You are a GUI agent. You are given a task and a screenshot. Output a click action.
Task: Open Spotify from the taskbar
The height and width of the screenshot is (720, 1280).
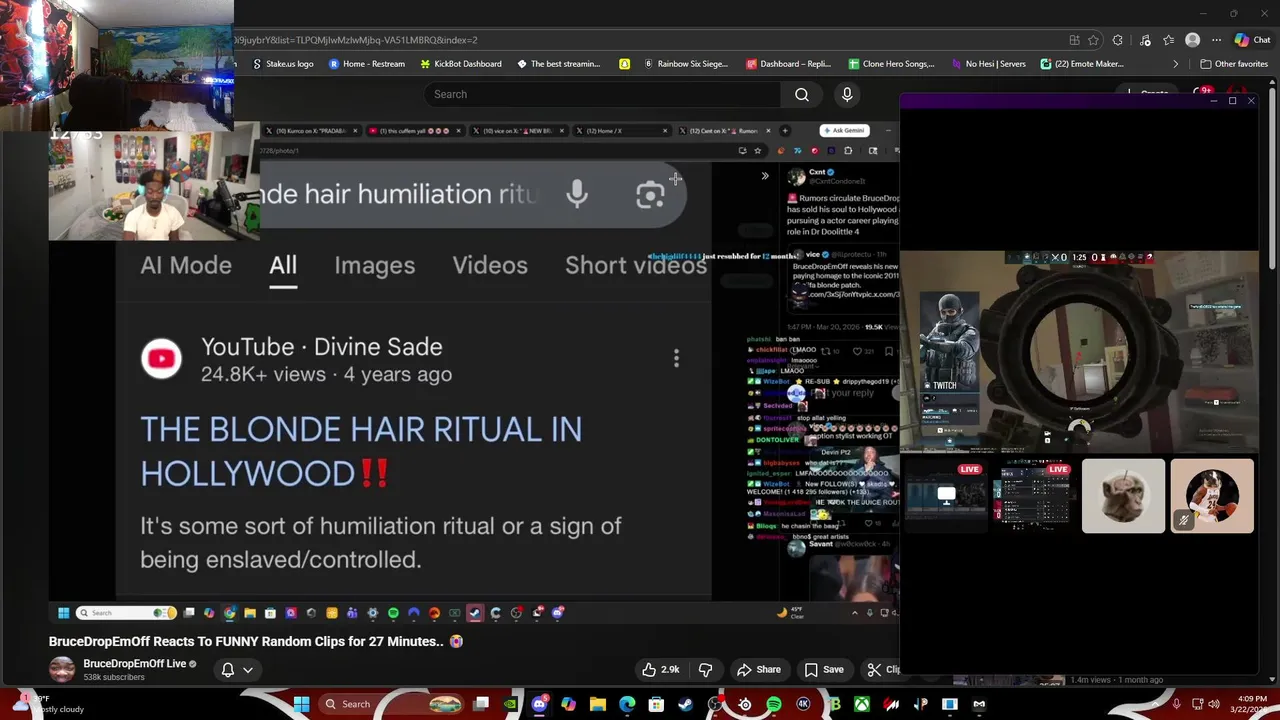click(x=774, y=704)
